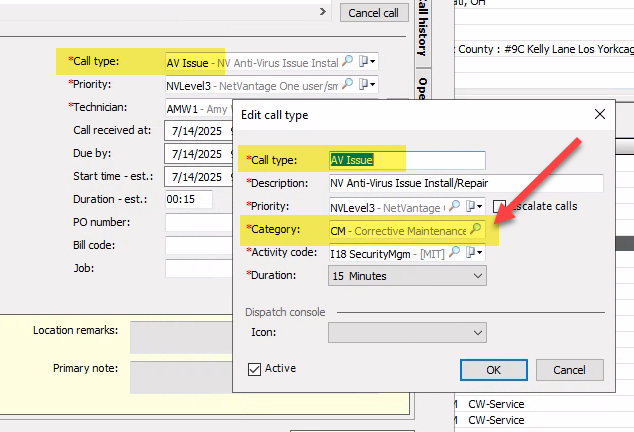
Task: Open main Priority record menu icon
Action: (366, 86)
